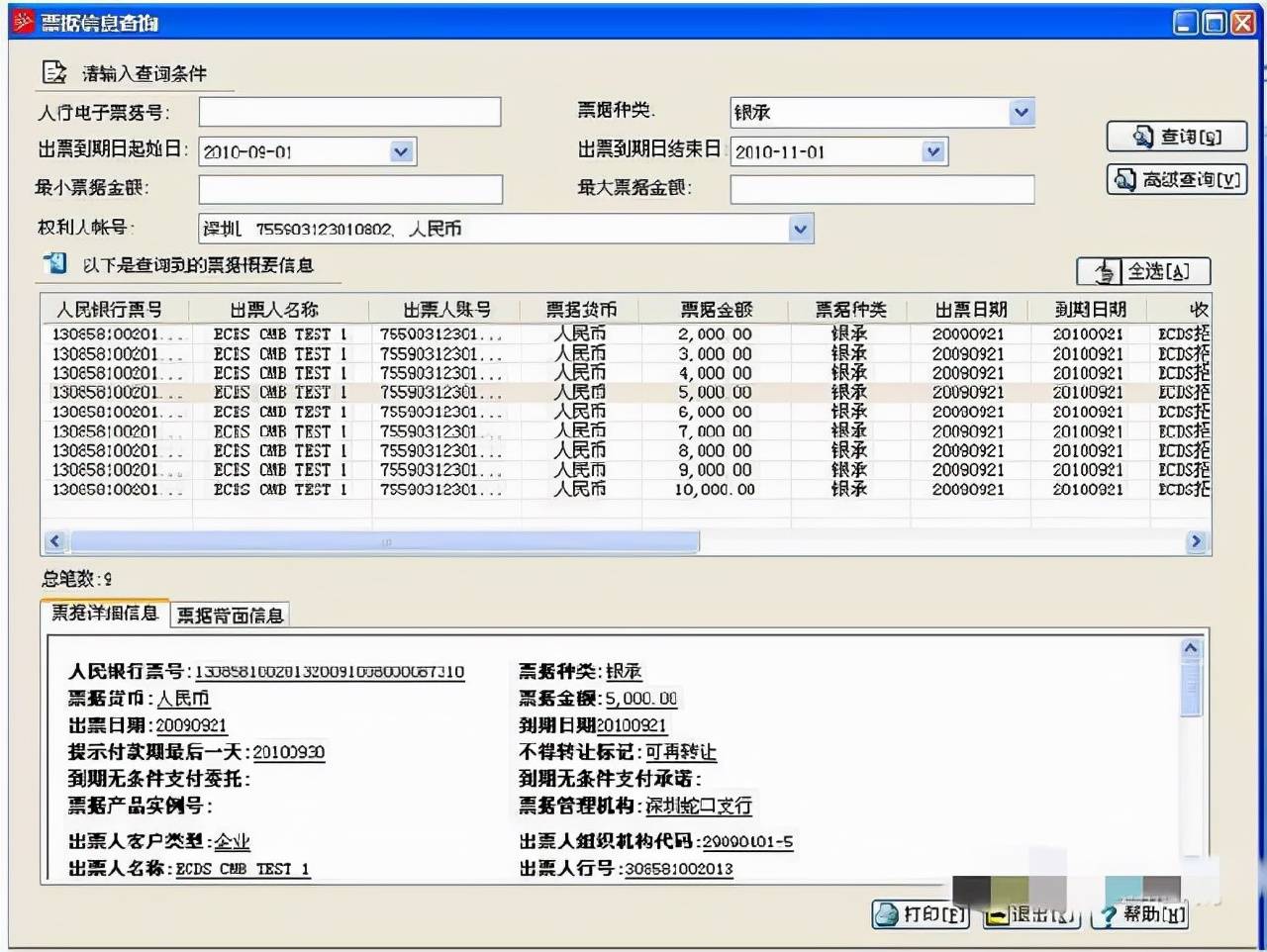Select the row with amount 6,000.00
1267x952 pixels.
(x=626, y=412)
